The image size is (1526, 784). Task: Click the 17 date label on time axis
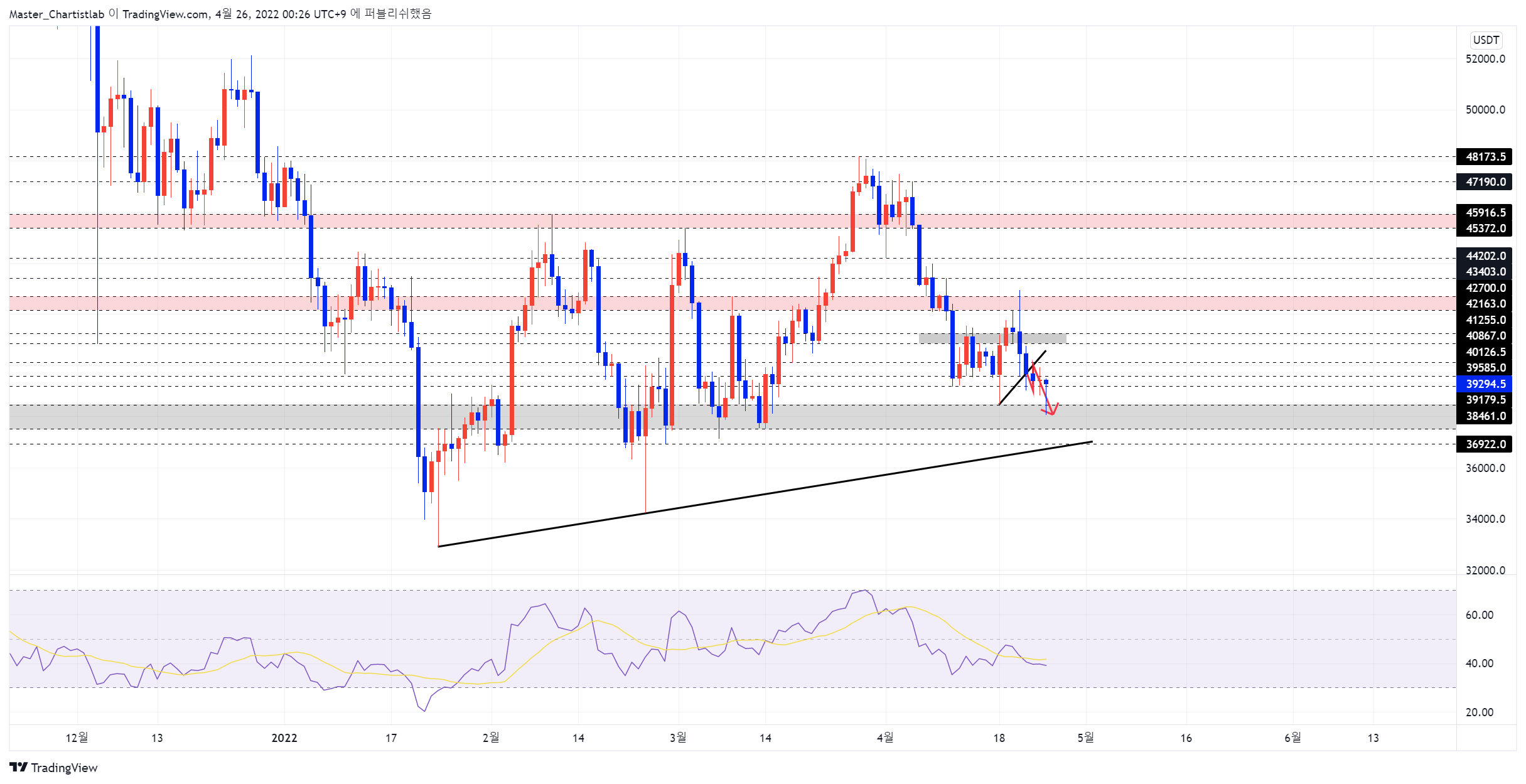(391, 738)
